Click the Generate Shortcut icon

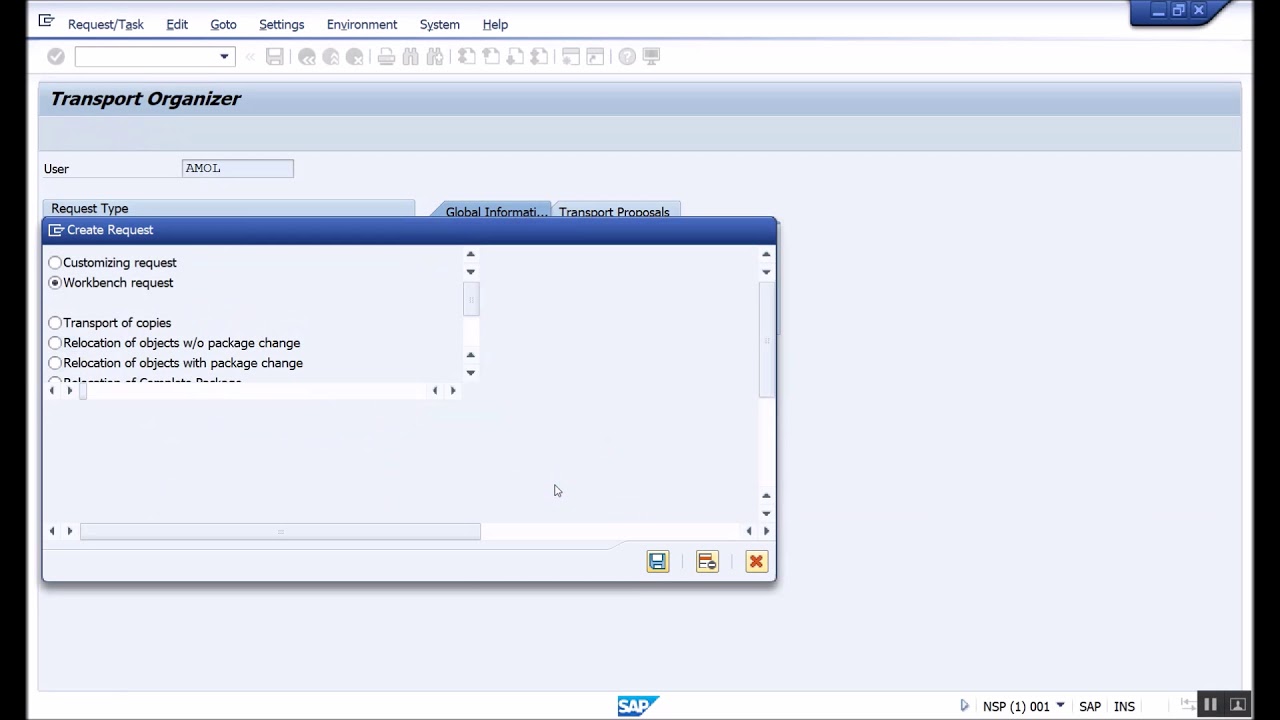[x=595, y=57]
